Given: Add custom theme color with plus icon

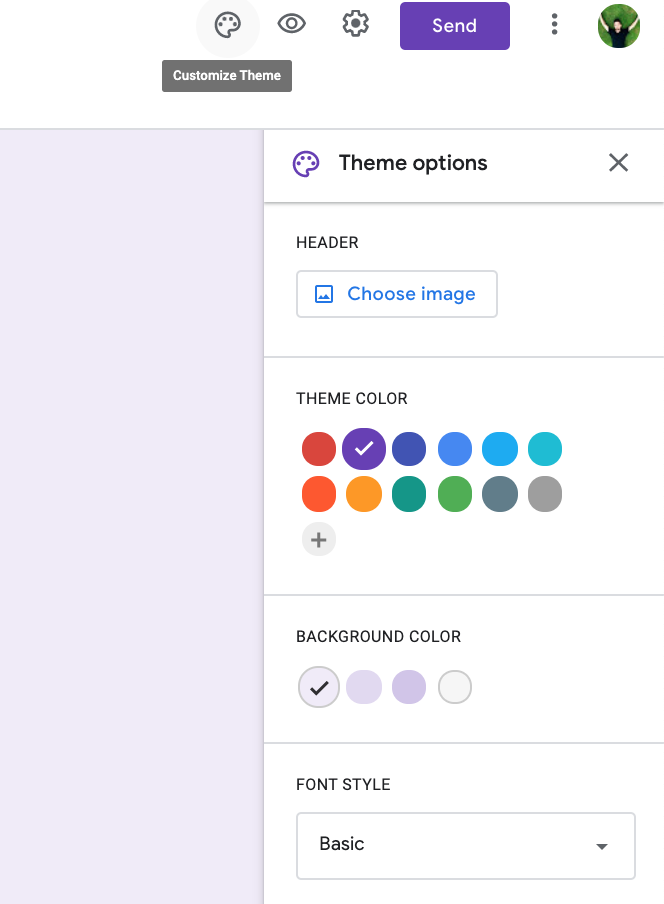Looking at the screenshot, I should click(319, 540).
